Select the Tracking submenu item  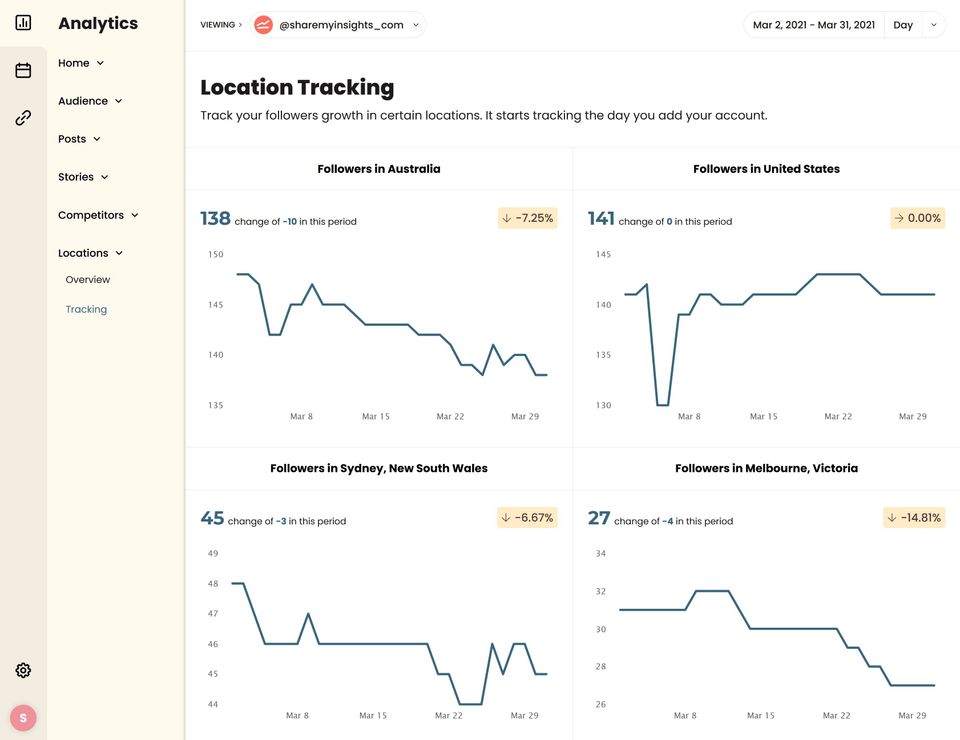(x=86, y=309)
